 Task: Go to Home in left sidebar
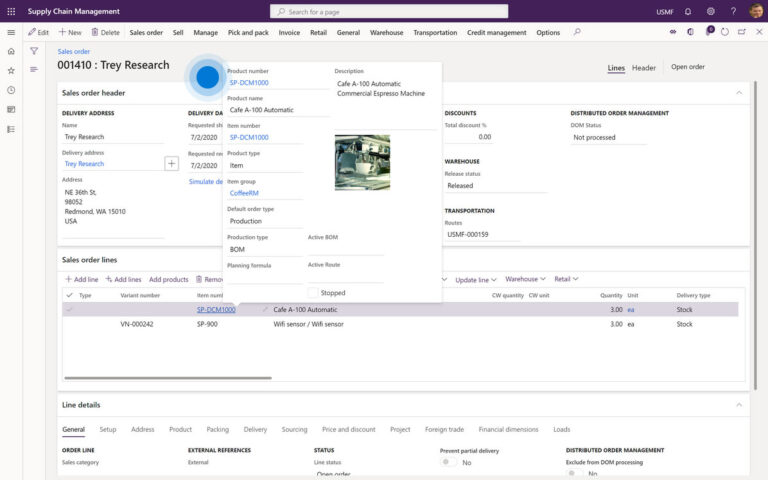coord(11,51)
